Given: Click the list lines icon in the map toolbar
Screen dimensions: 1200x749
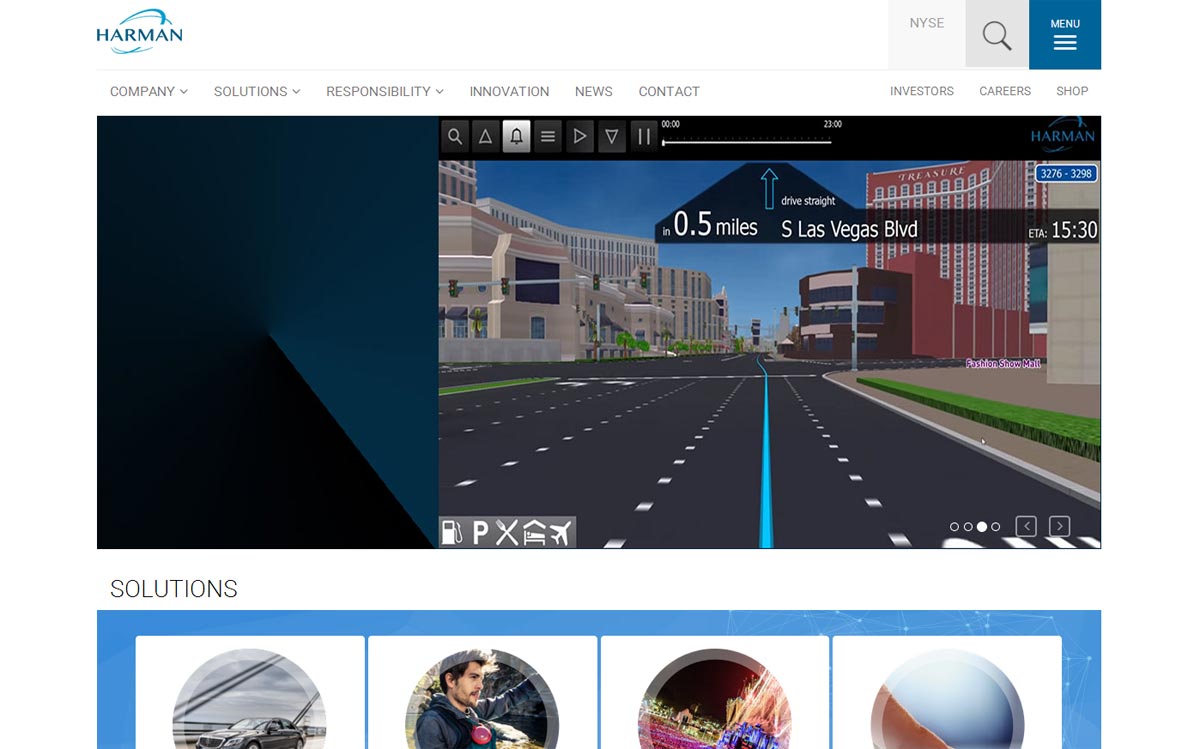Looking at the screenshot, I should (x=548, y=137).
